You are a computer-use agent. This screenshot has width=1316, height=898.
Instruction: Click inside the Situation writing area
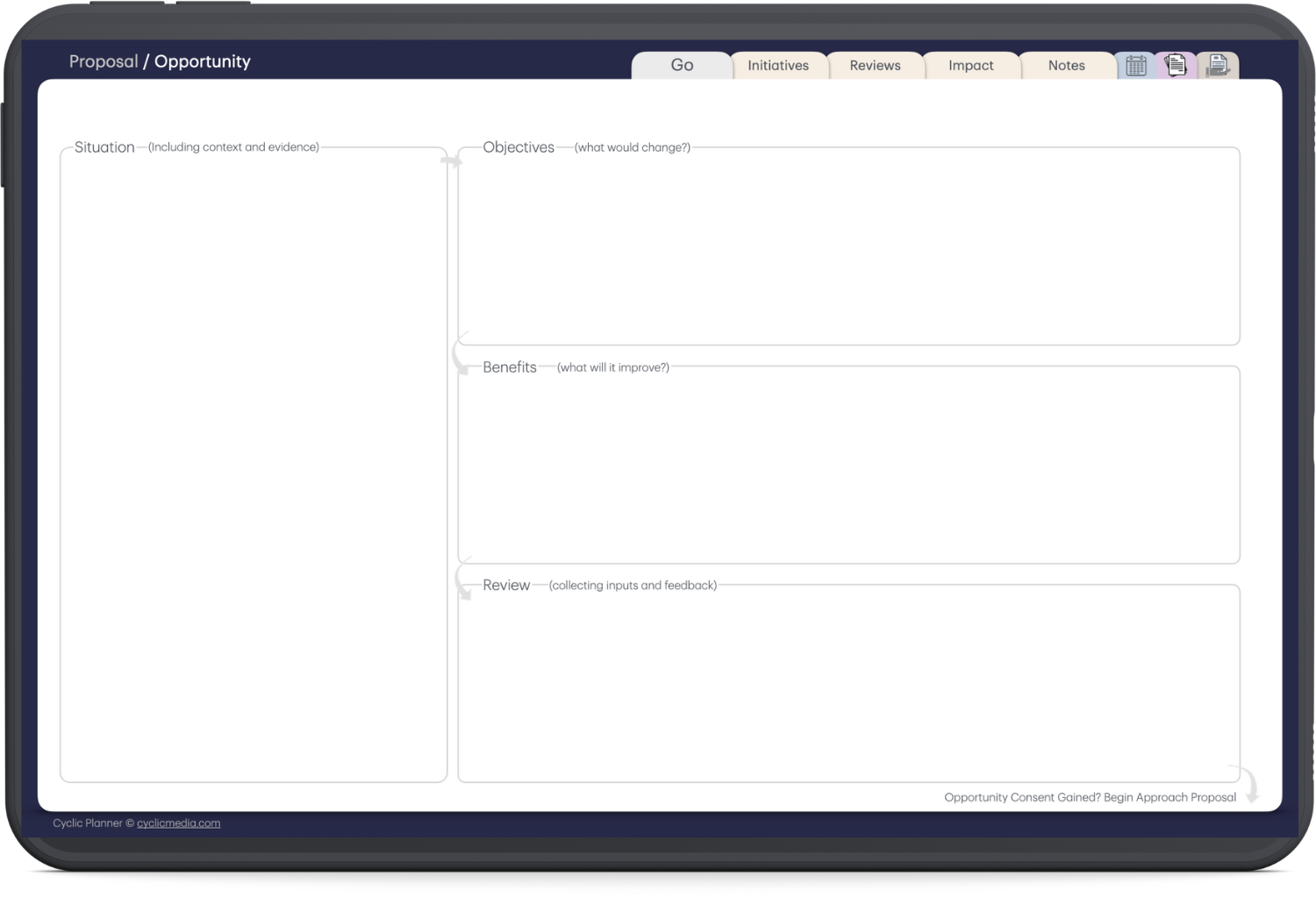point(253,465)
